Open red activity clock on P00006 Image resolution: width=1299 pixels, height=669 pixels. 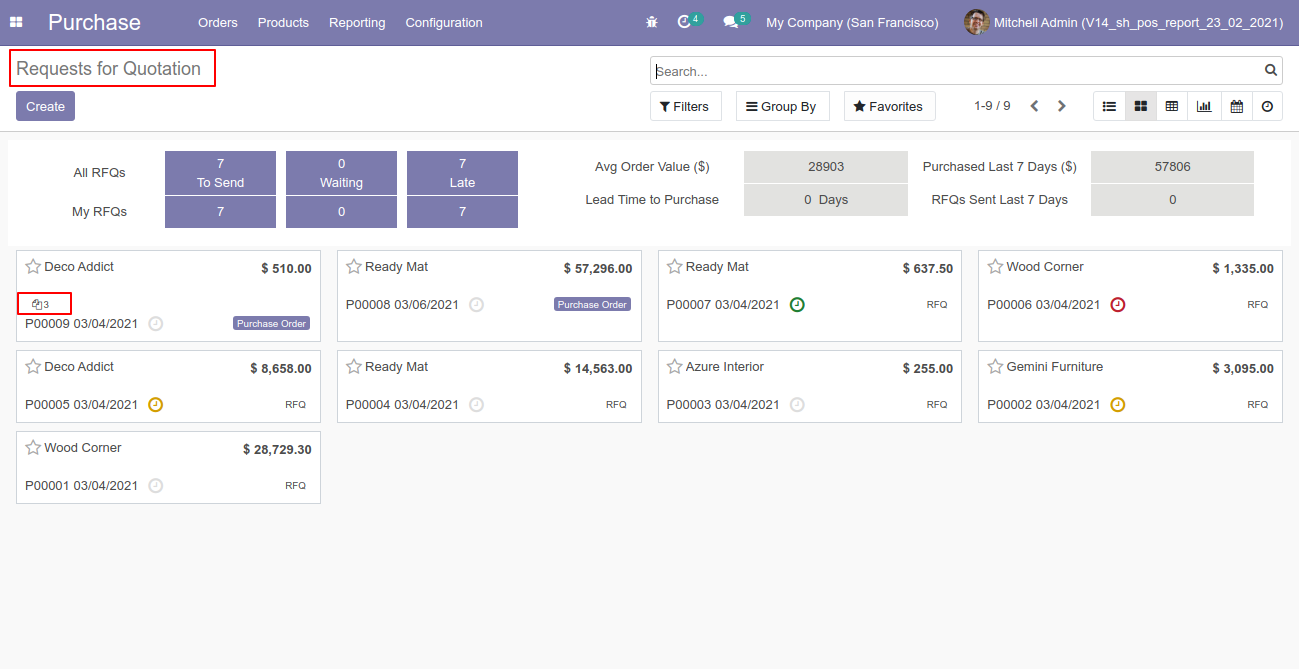(1118, 304)
